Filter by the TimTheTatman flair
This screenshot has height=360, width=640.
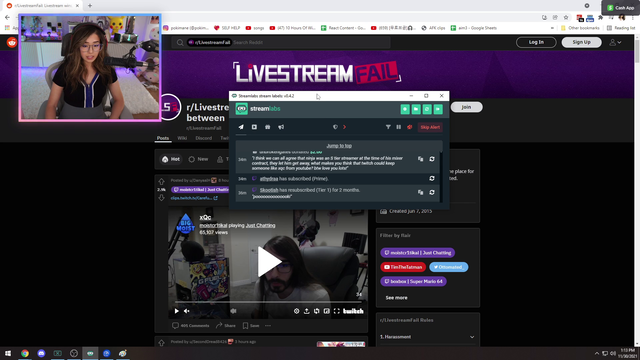(403, 267)
